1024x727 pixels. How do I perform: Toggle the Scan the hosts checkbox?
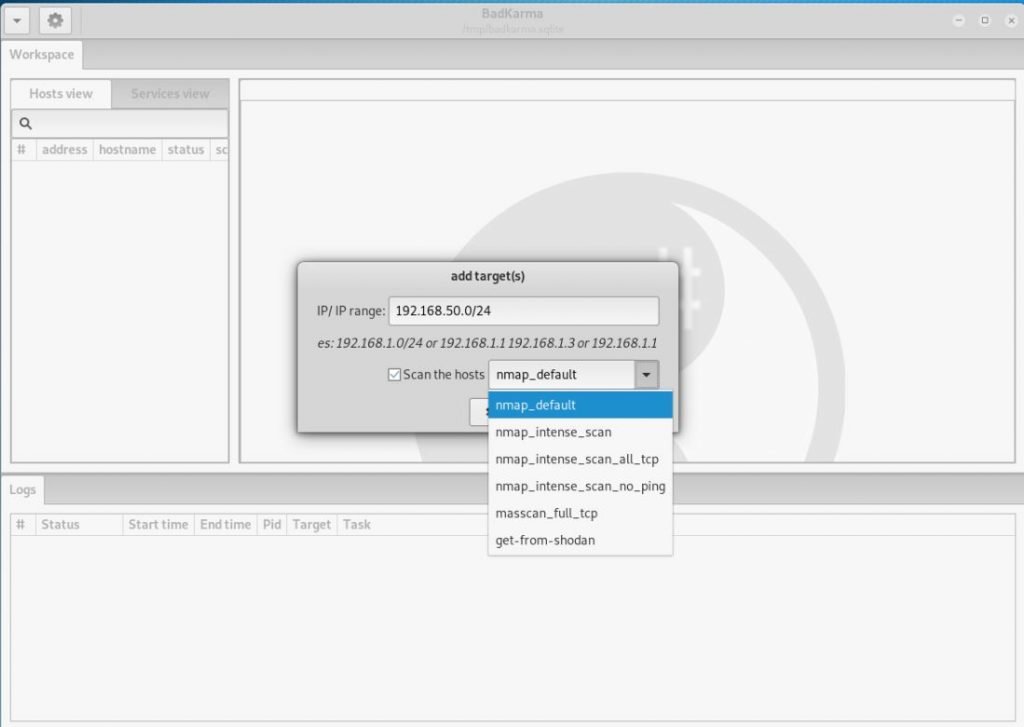(x=394, y=375)
